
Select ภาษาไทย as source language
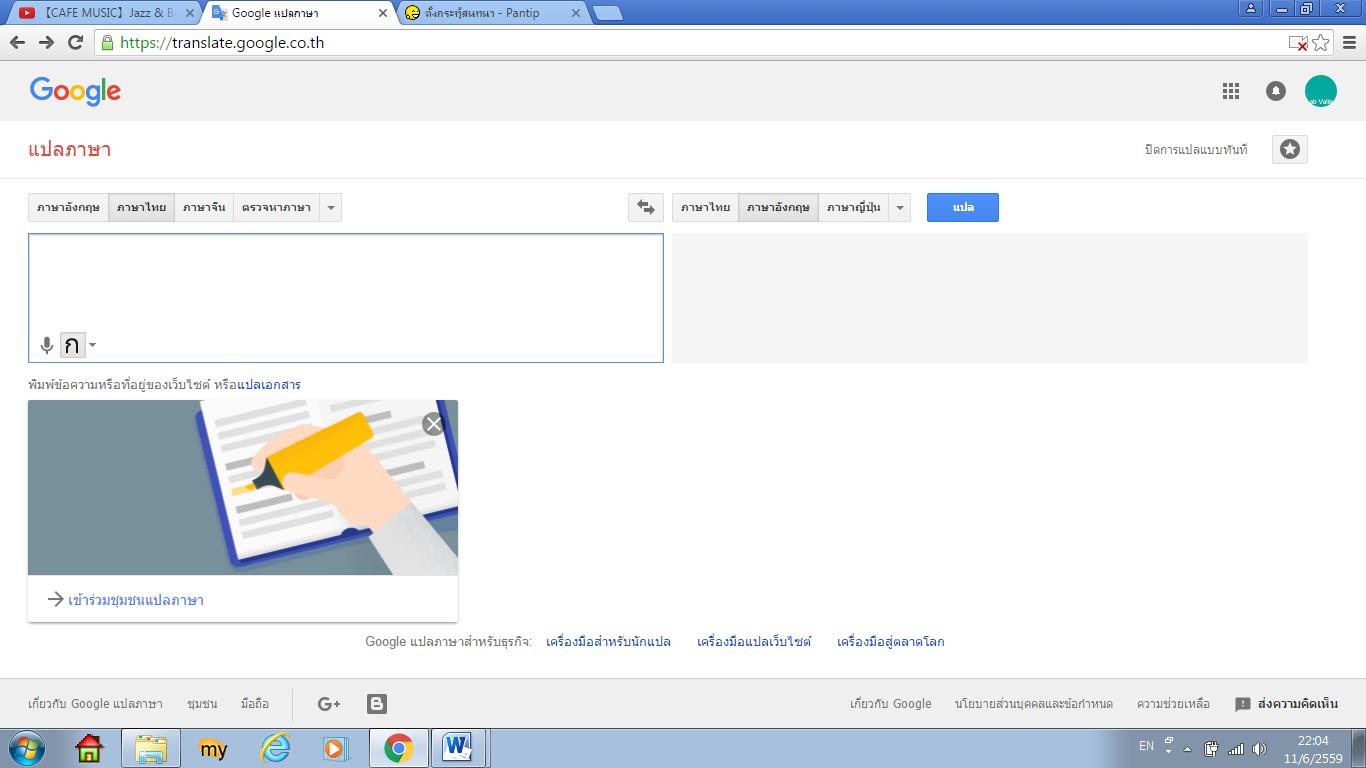point(141,208)
